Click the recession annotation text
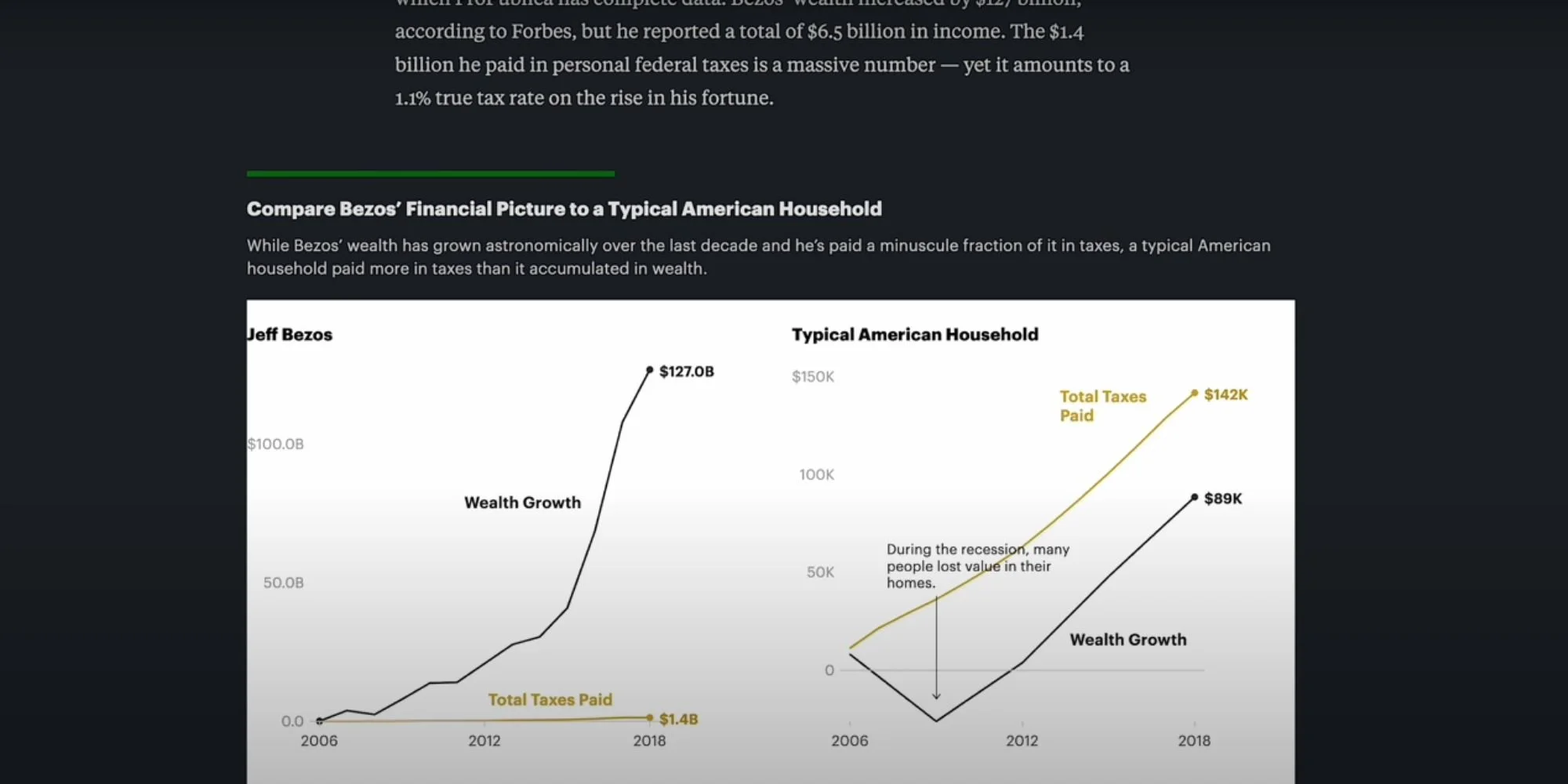 978,566
